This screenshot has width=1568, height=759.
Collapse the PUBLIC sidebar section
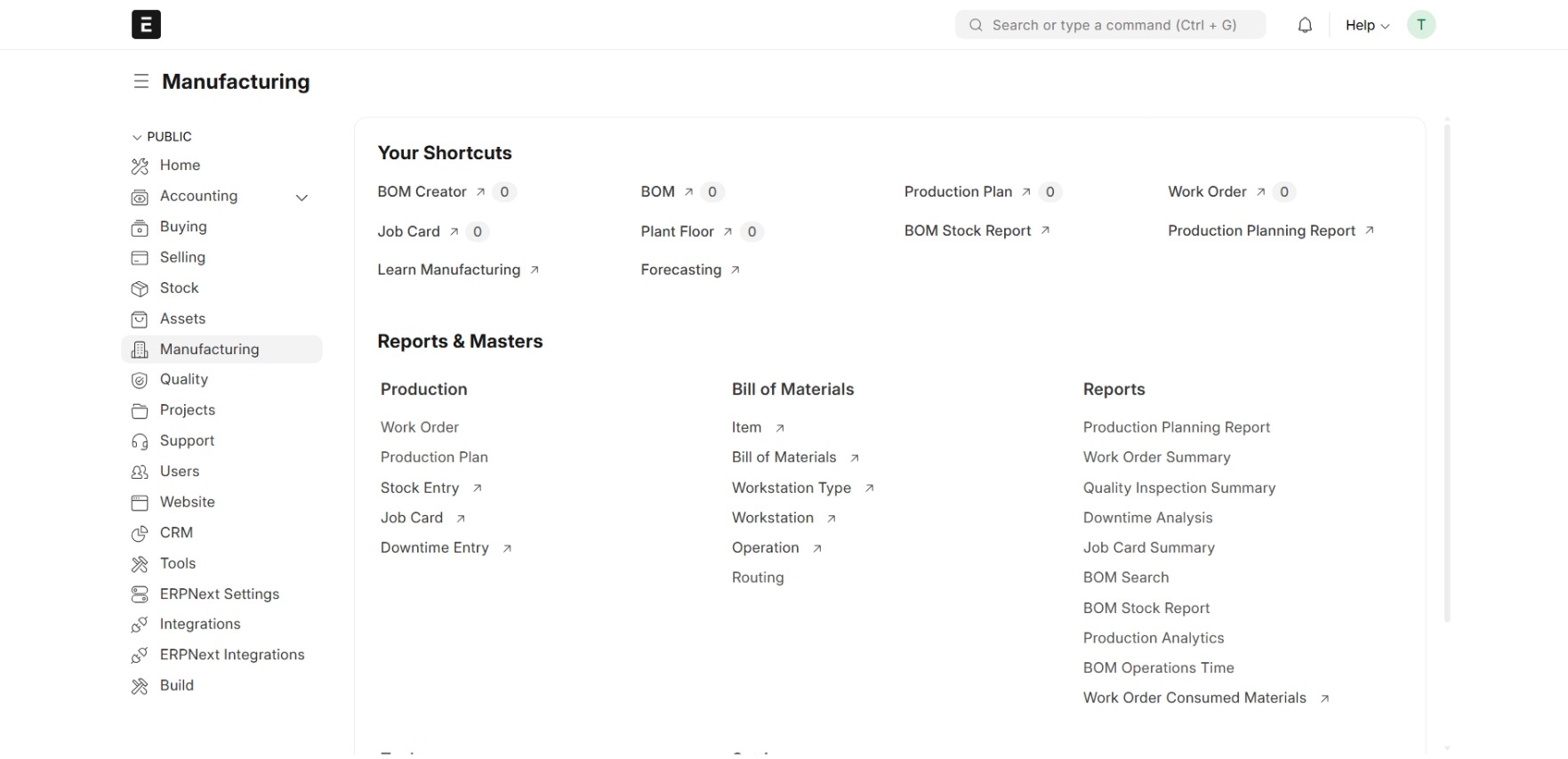162,137
